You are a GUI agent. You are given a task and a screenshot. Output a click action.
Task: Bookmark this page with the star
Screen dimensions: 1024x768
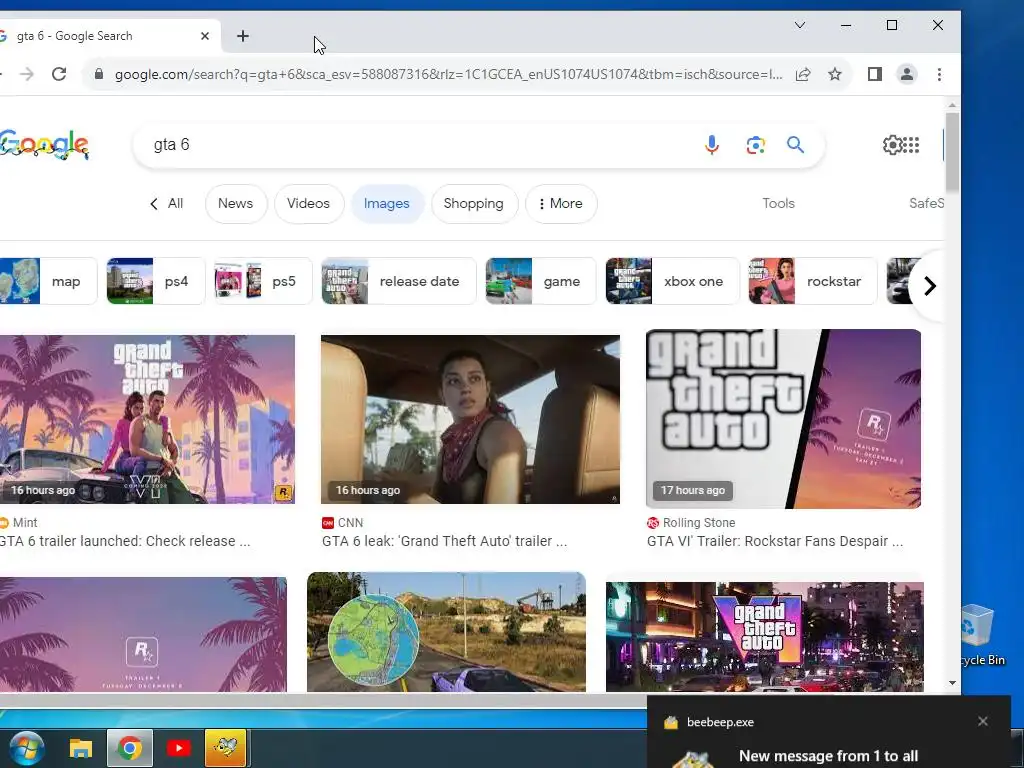(x=835, y=74)
